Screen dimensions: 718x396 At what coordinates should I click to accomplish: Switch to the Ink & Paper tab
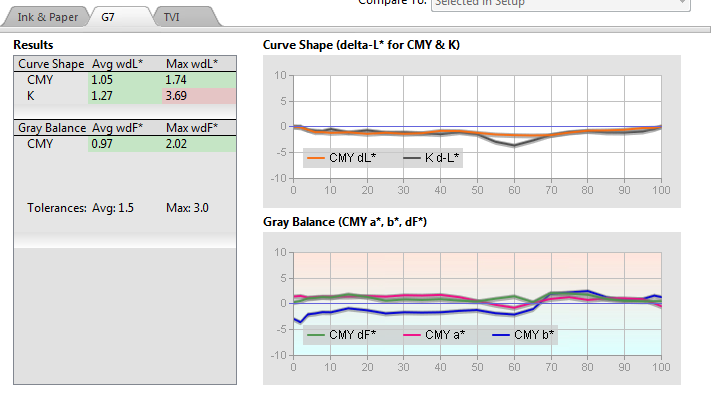pyautogui.click(x=47, y=17)
